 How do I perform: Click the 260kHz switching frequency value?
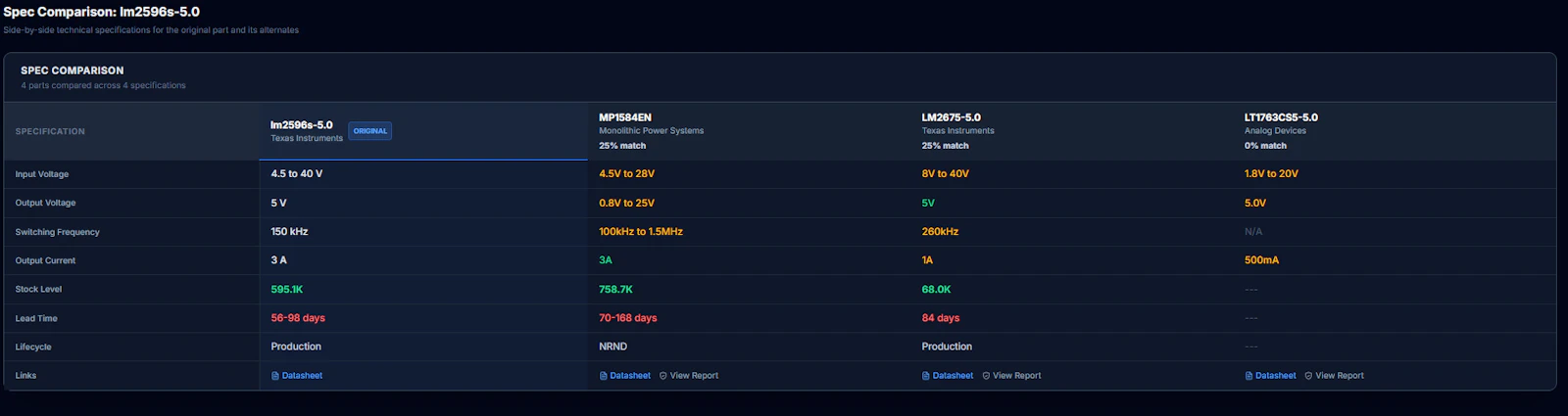pos(940,232)
